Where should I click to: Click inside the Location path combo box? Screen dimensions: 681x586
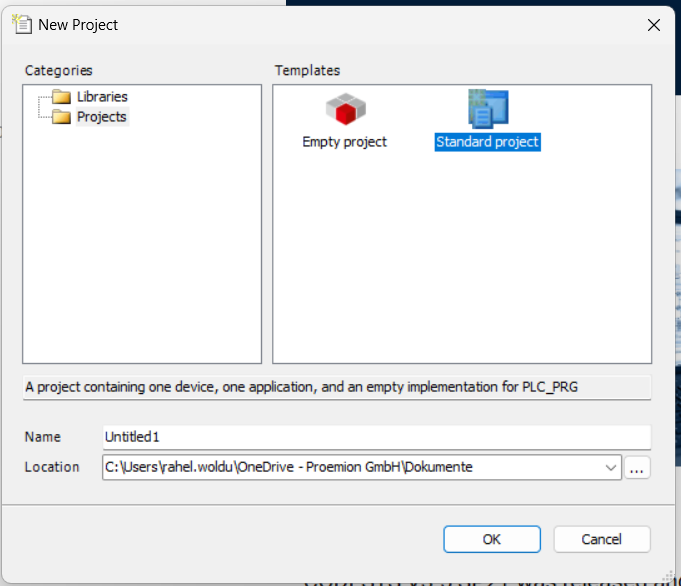click(x=350, y=467)
